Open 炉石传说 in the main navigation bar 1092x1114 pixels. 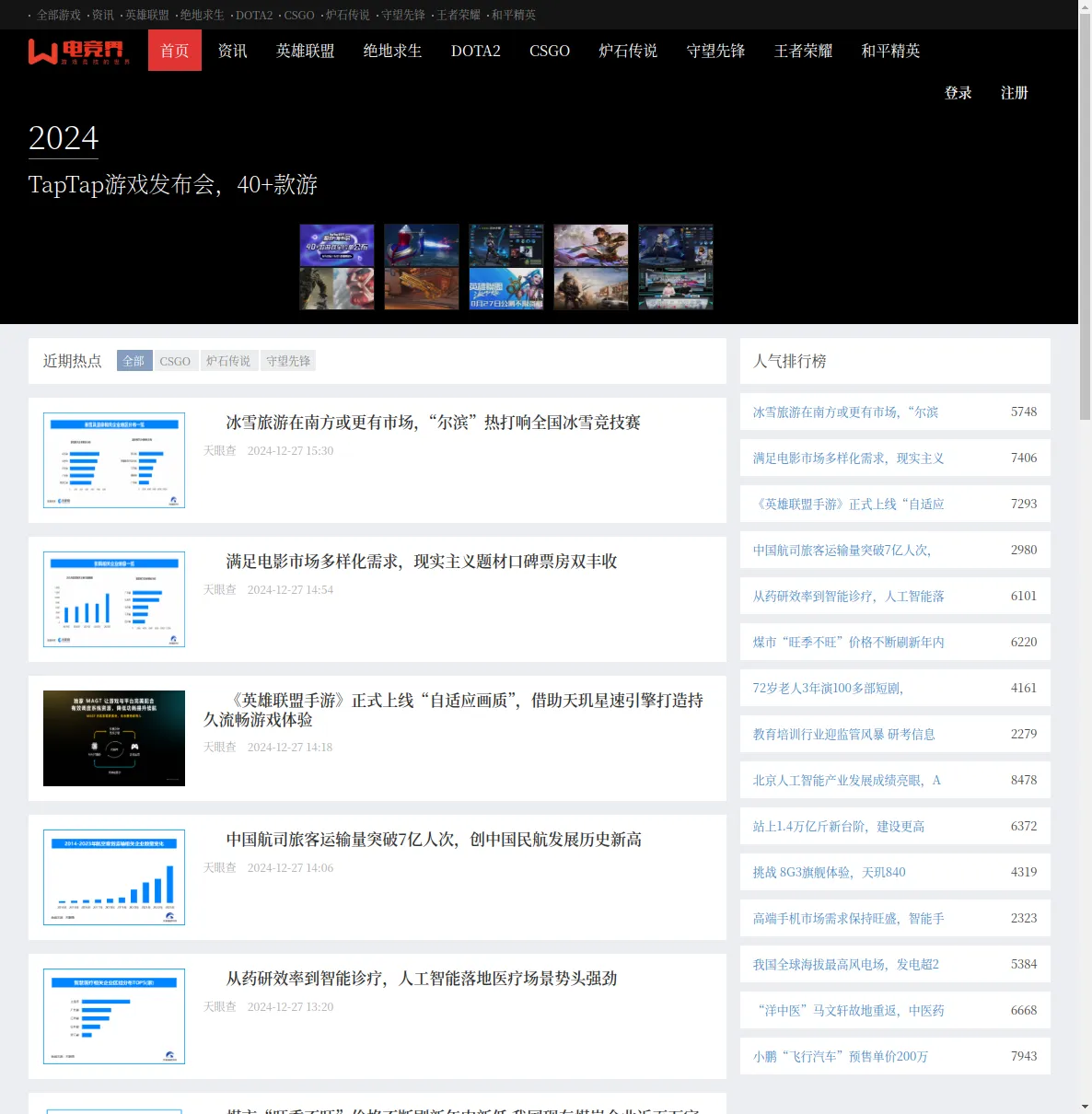click(629, 51)
